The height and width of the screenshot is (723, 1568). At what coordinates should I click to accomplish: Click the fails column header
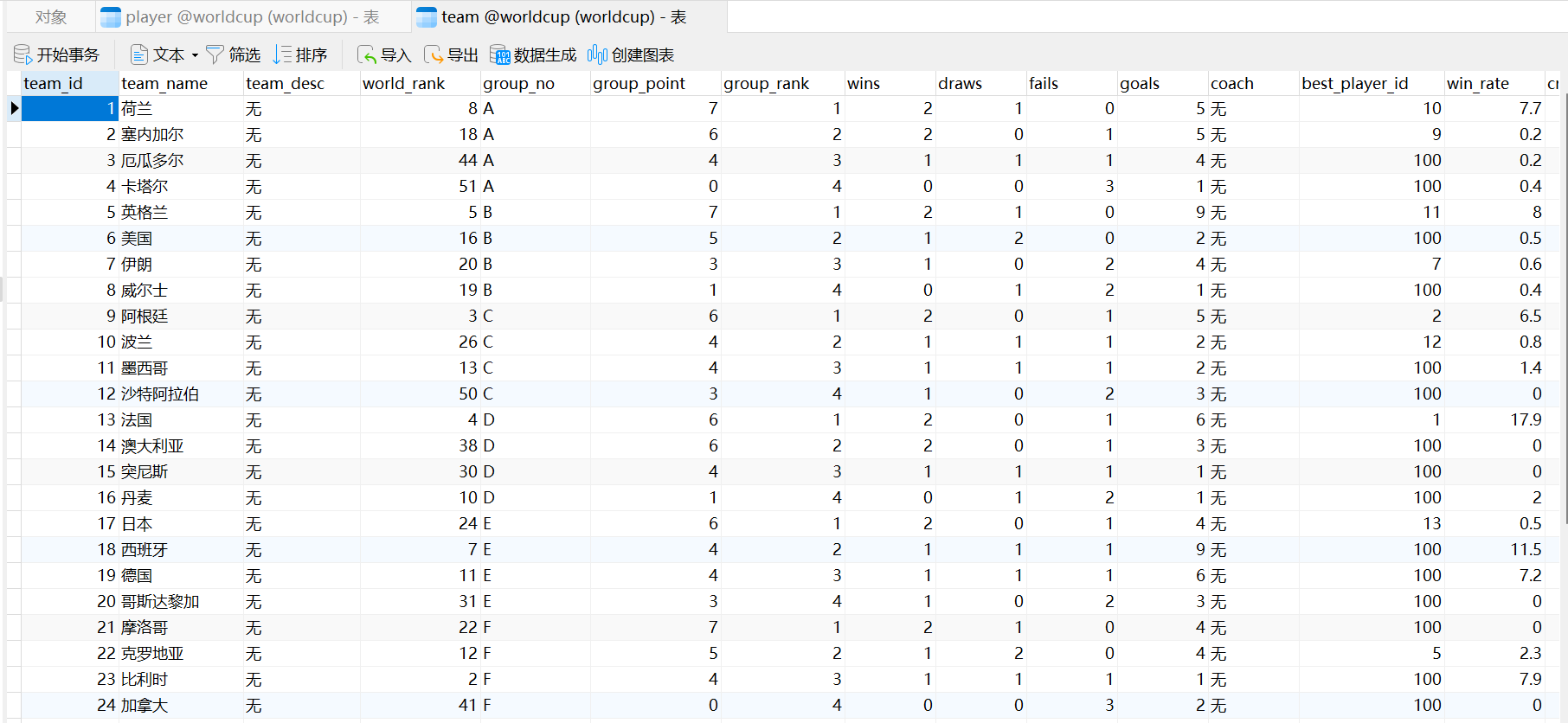click(1071, 83)
